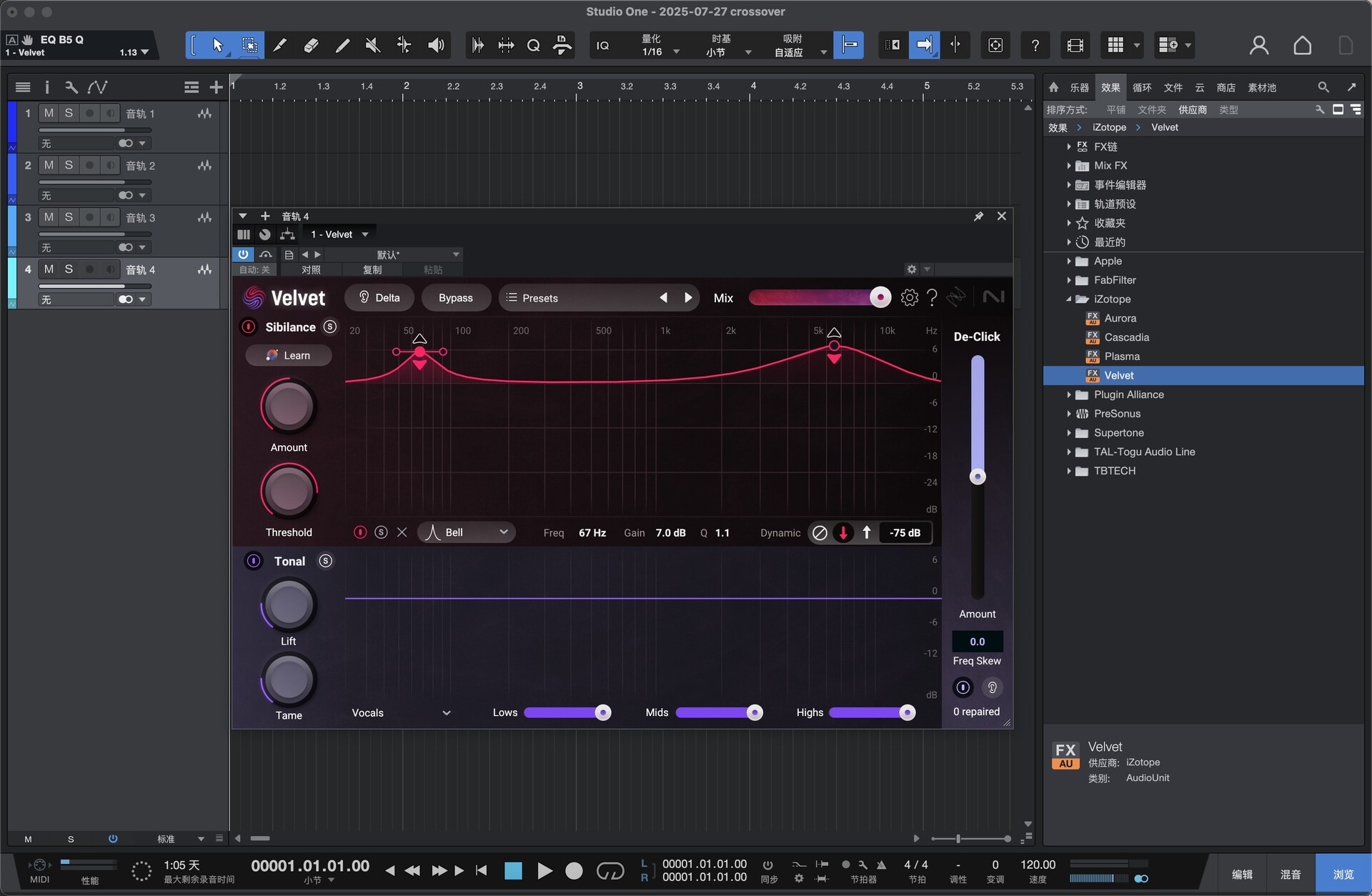Mute track 音轨 1
Viewport: 1372px width, 896px height.
coord(49,113)
